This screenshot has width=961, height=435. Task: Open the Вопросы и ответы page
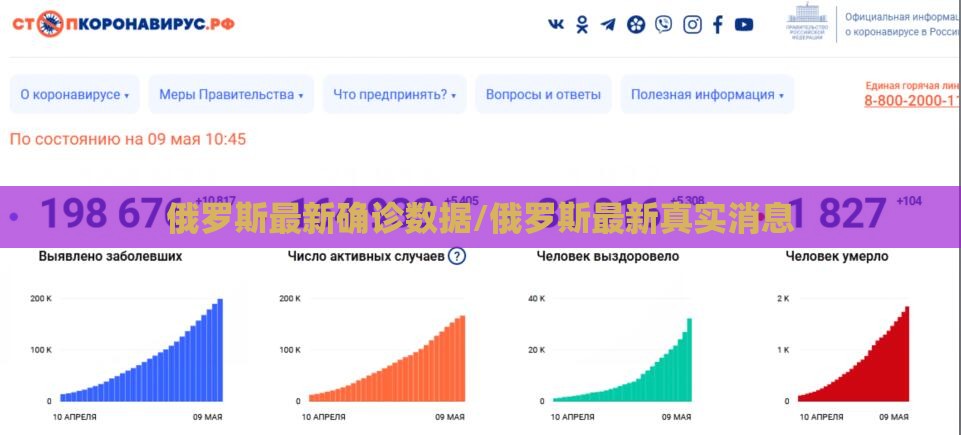click(543, 94)
